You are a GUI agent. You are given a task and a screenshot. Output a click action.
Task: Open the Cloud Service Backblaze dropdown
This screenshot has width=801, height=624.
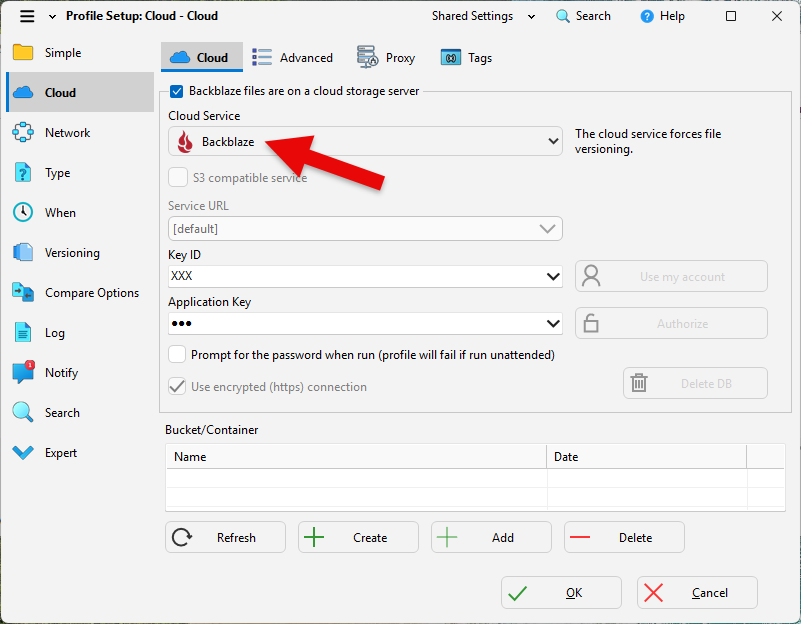coord(365,141)
